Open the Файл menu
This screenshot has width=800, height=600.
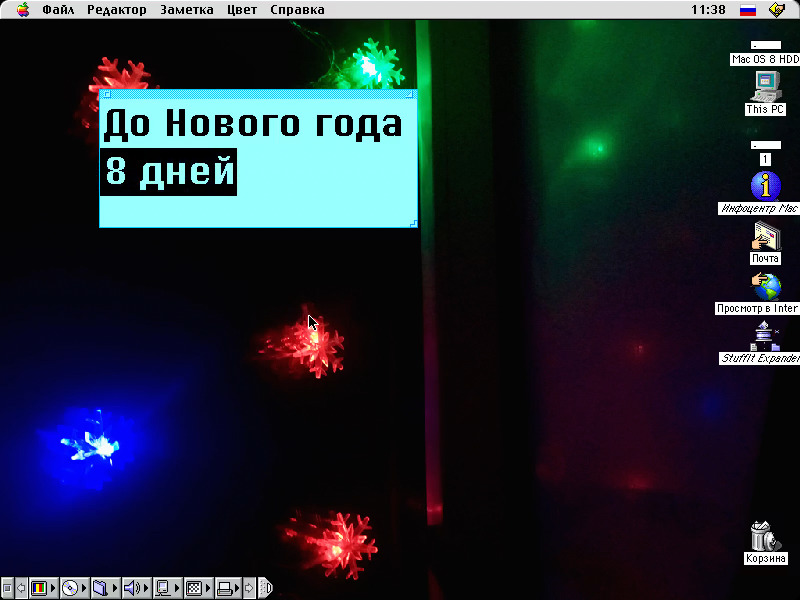coord(58,9)
